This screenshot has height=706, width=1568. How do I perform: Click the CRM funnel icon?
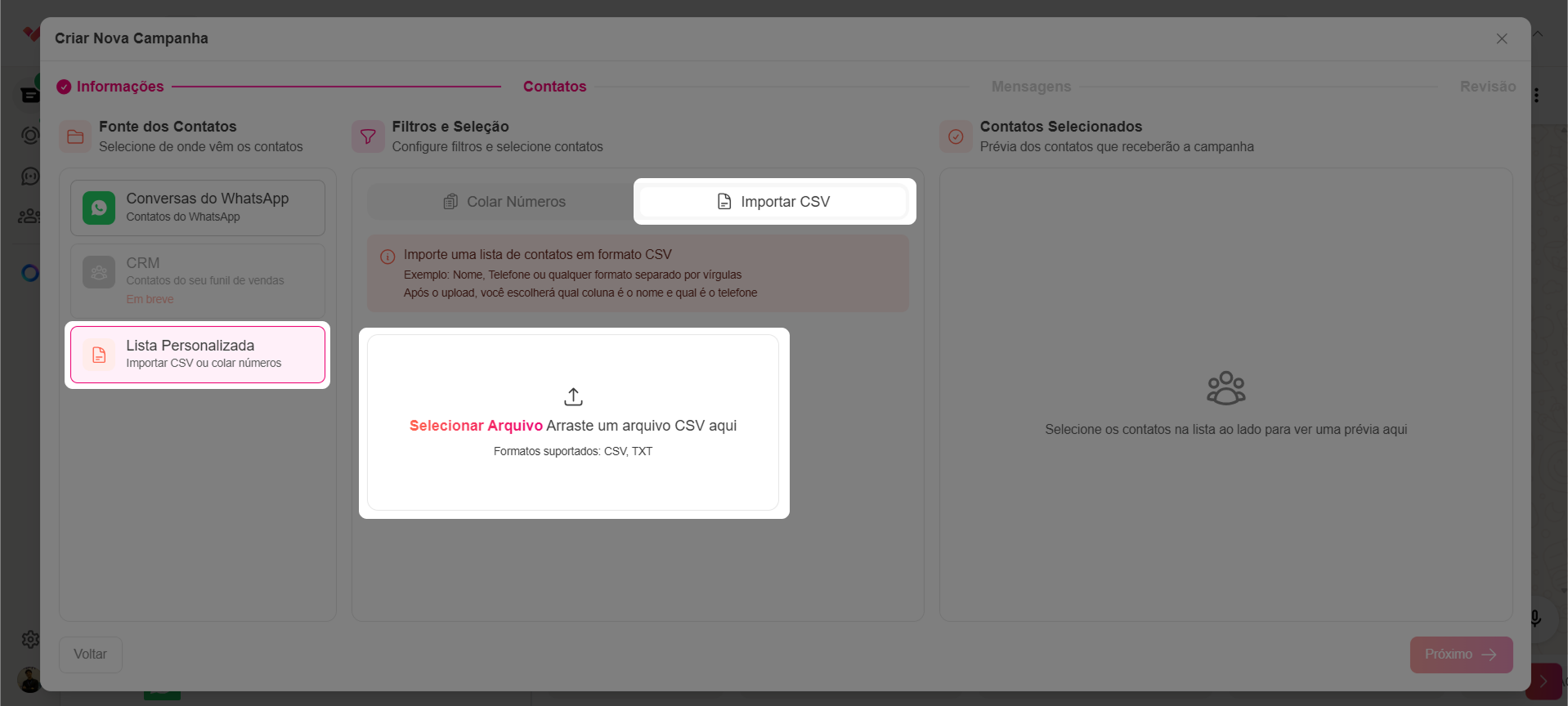tap(99, 272)
